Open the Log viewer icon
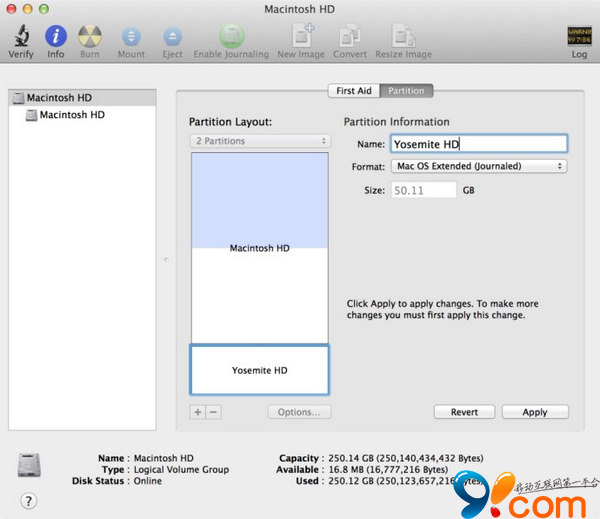The image size is (600, 519). pyautogui.click(x=579, y=36)
